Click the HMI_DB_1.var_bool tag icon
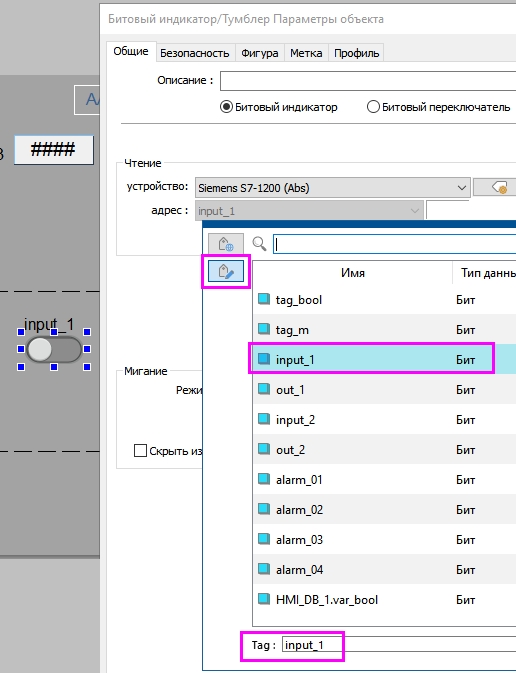The height and width of the screenshot is (673, 516). pyautogui.click(x=264, y=599)
